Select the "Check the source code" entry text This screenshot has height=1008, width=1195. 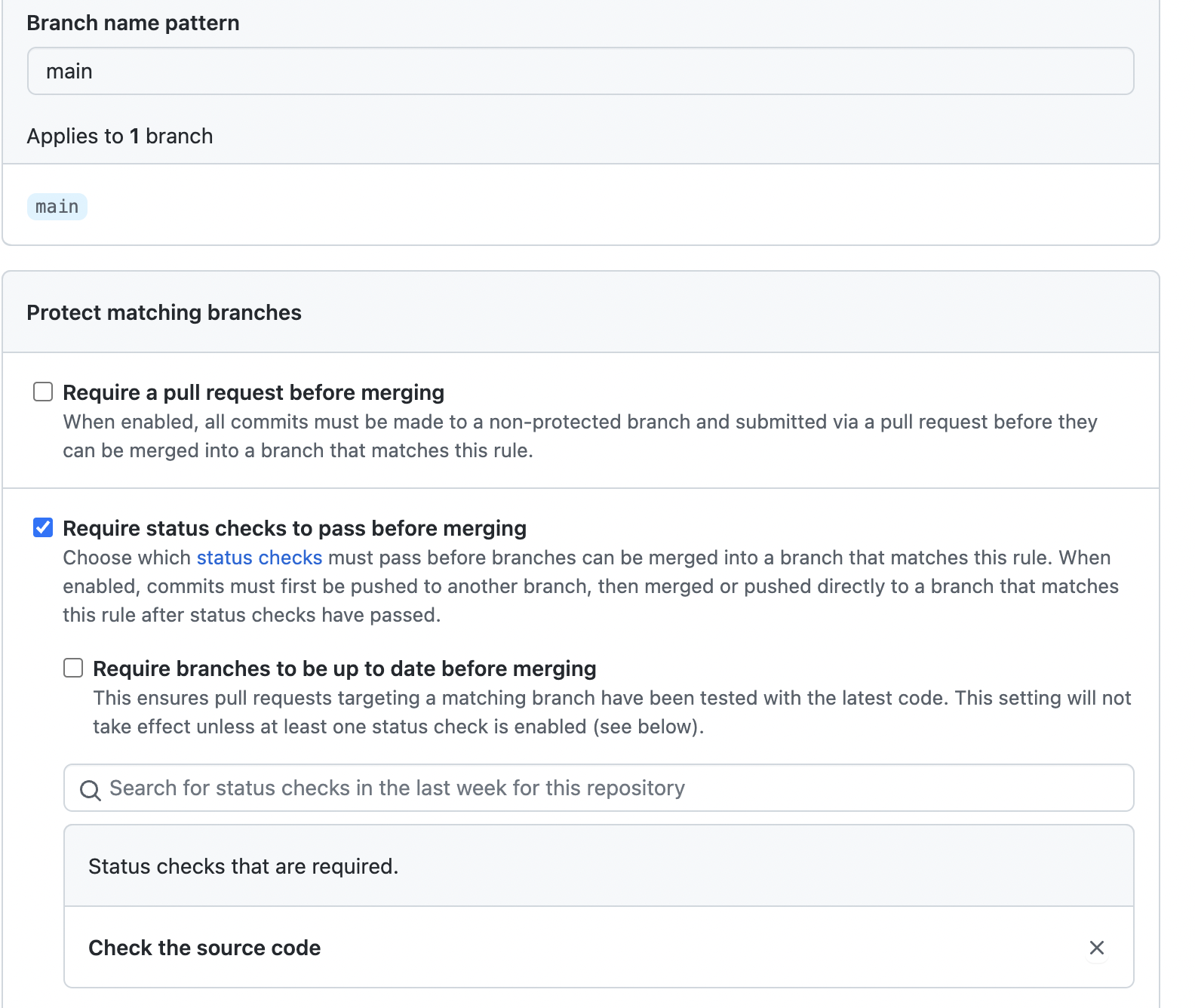click(x=204, y=948)
